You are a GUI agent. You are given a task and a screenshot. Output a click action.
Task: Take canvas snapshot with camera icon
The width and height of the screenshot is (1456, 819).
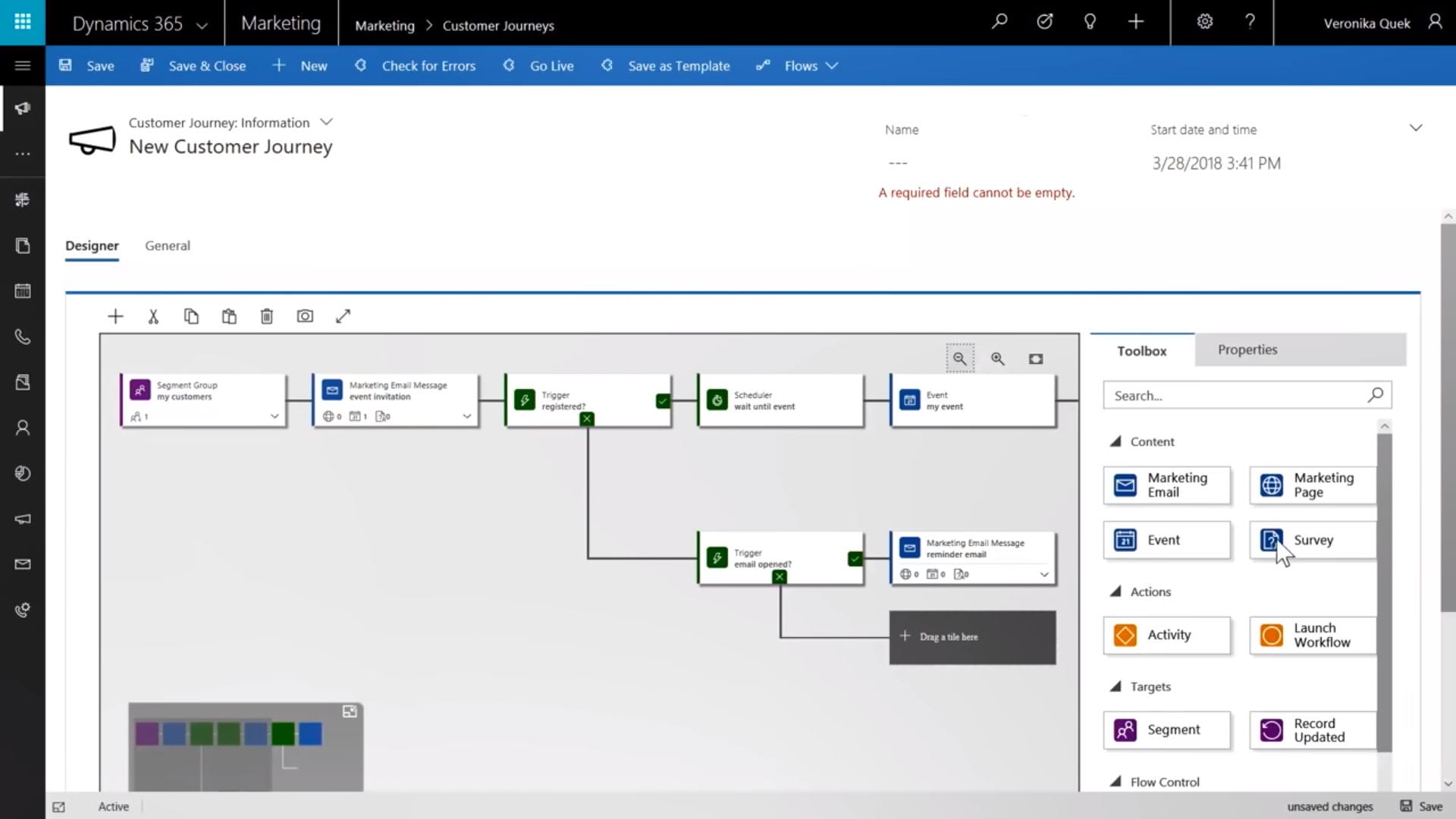coord(305,316)
